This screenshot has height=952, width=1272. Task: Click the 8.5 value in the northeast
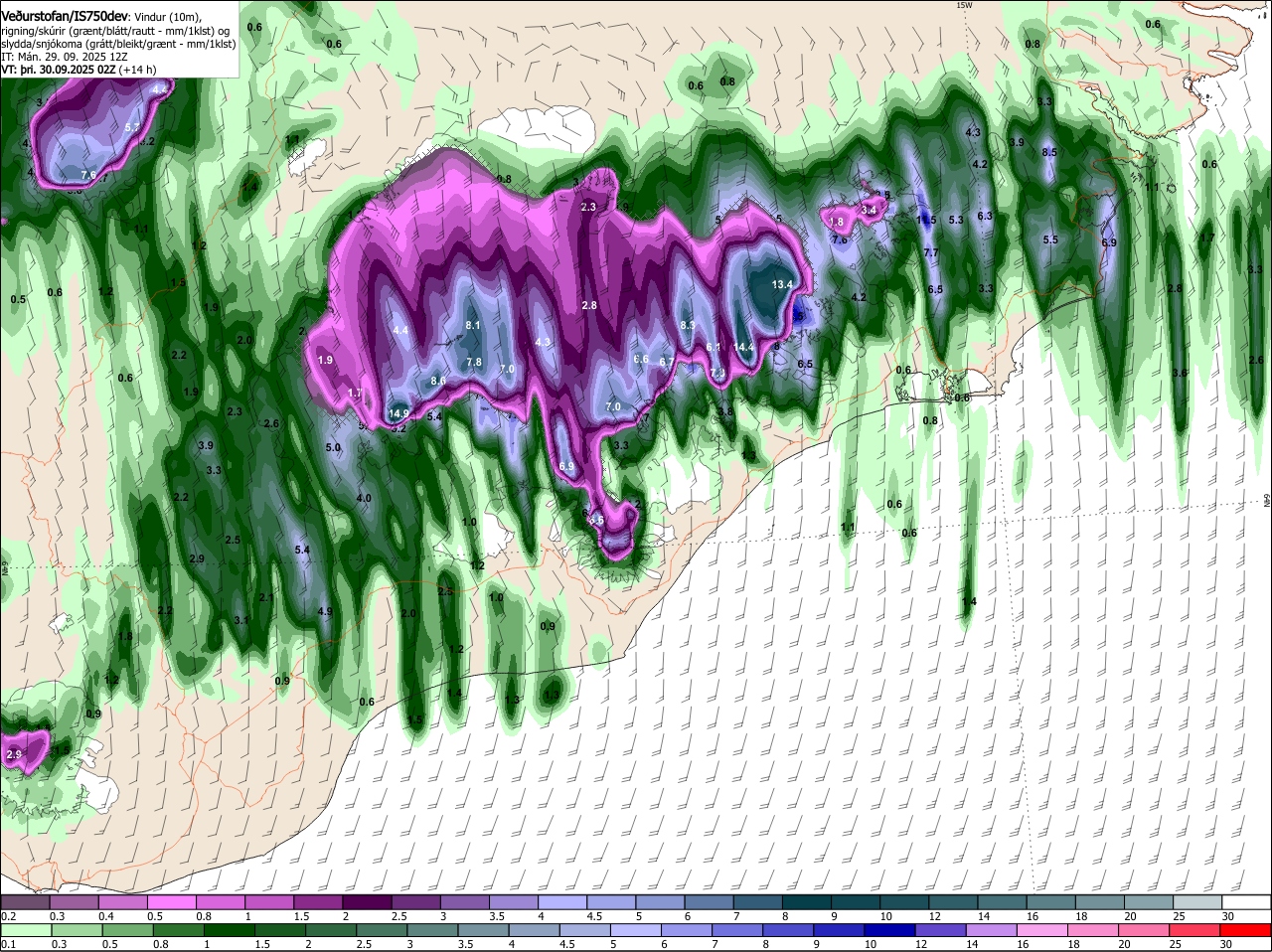[x=1049, y=152]
